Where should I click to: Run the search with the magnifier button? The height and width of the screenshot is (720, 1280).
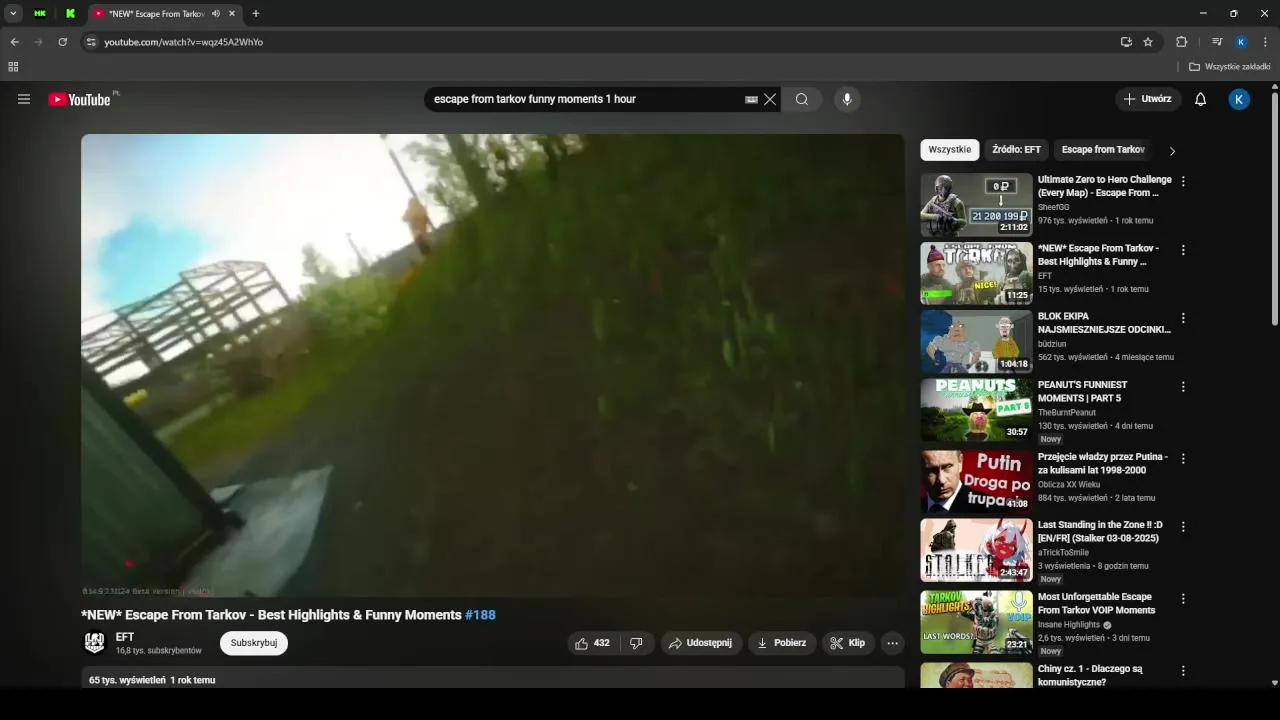tap(802, 99)
